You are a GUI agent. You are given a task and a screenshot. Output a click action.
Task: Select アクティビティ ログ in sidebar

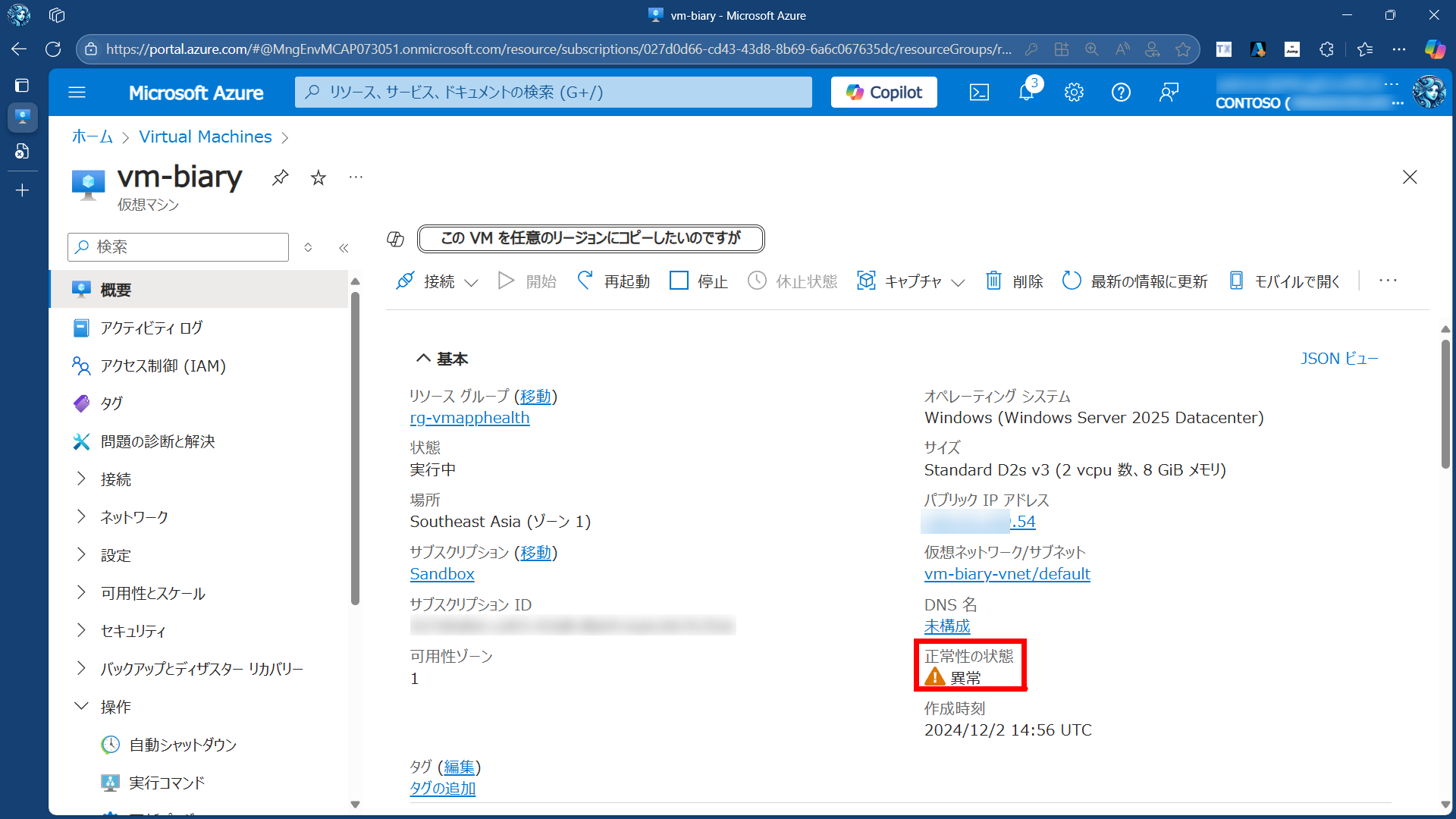coord(151,328)
